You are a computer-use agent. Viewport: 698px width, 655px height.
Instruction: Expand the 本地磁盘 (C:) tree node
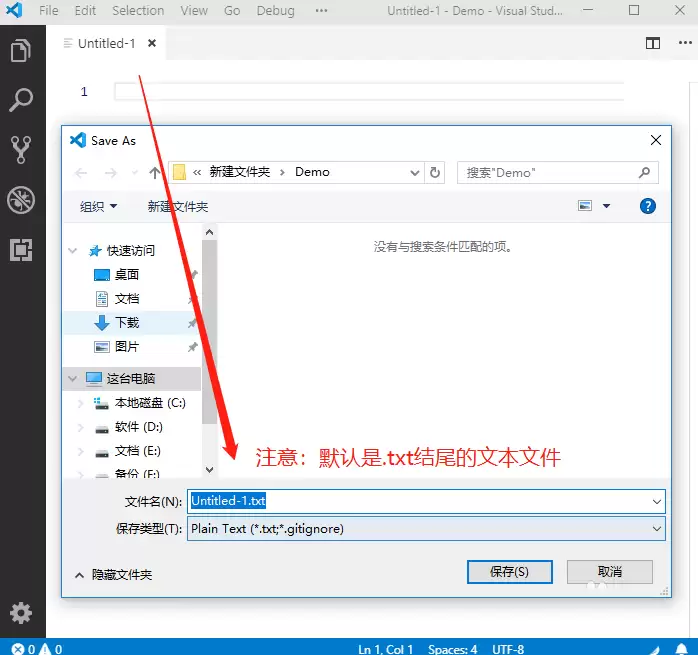coord(80,403)
